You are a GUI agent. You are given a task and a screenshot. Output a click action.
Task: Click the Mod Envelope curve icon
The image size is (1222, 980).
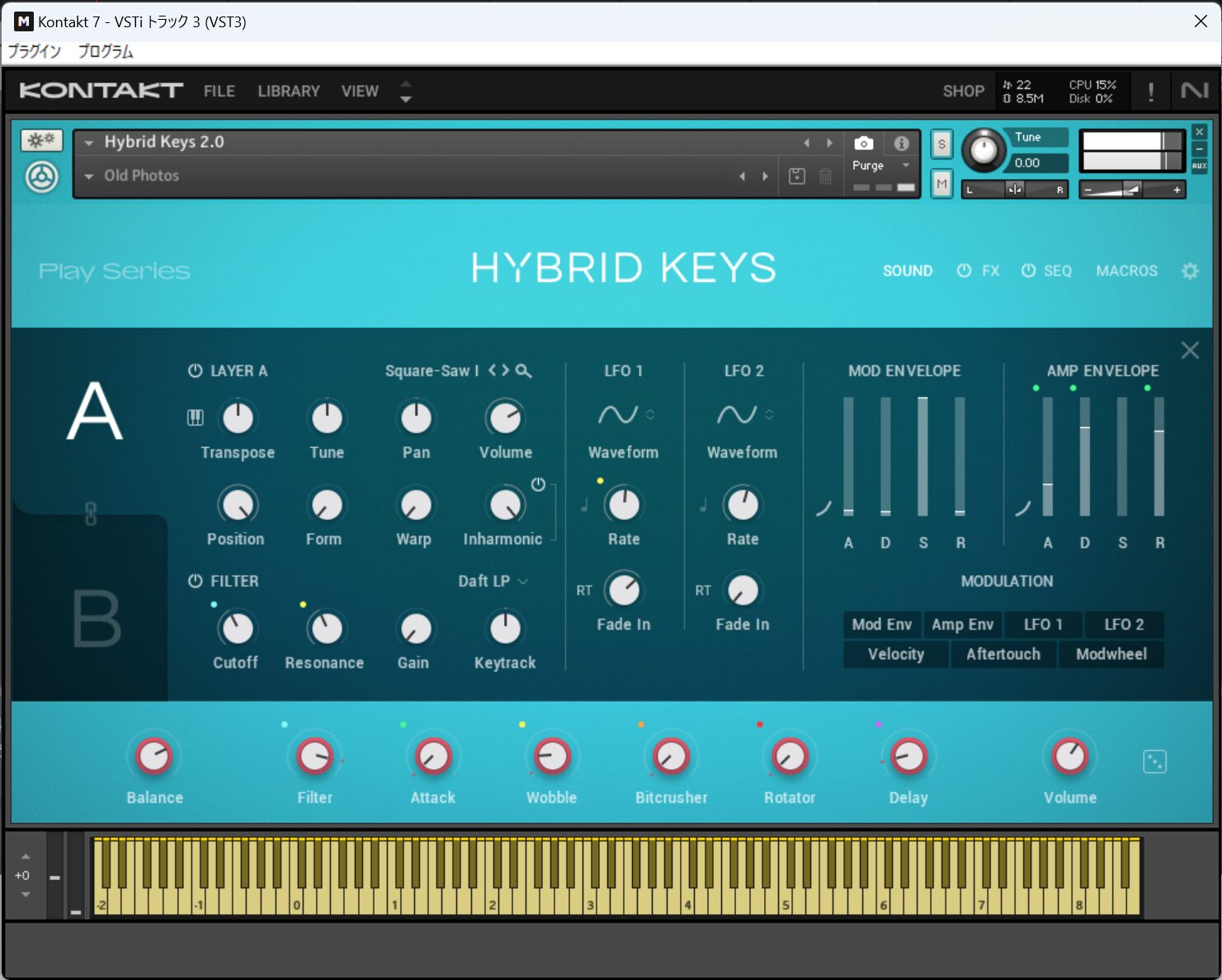coord(823,508)
